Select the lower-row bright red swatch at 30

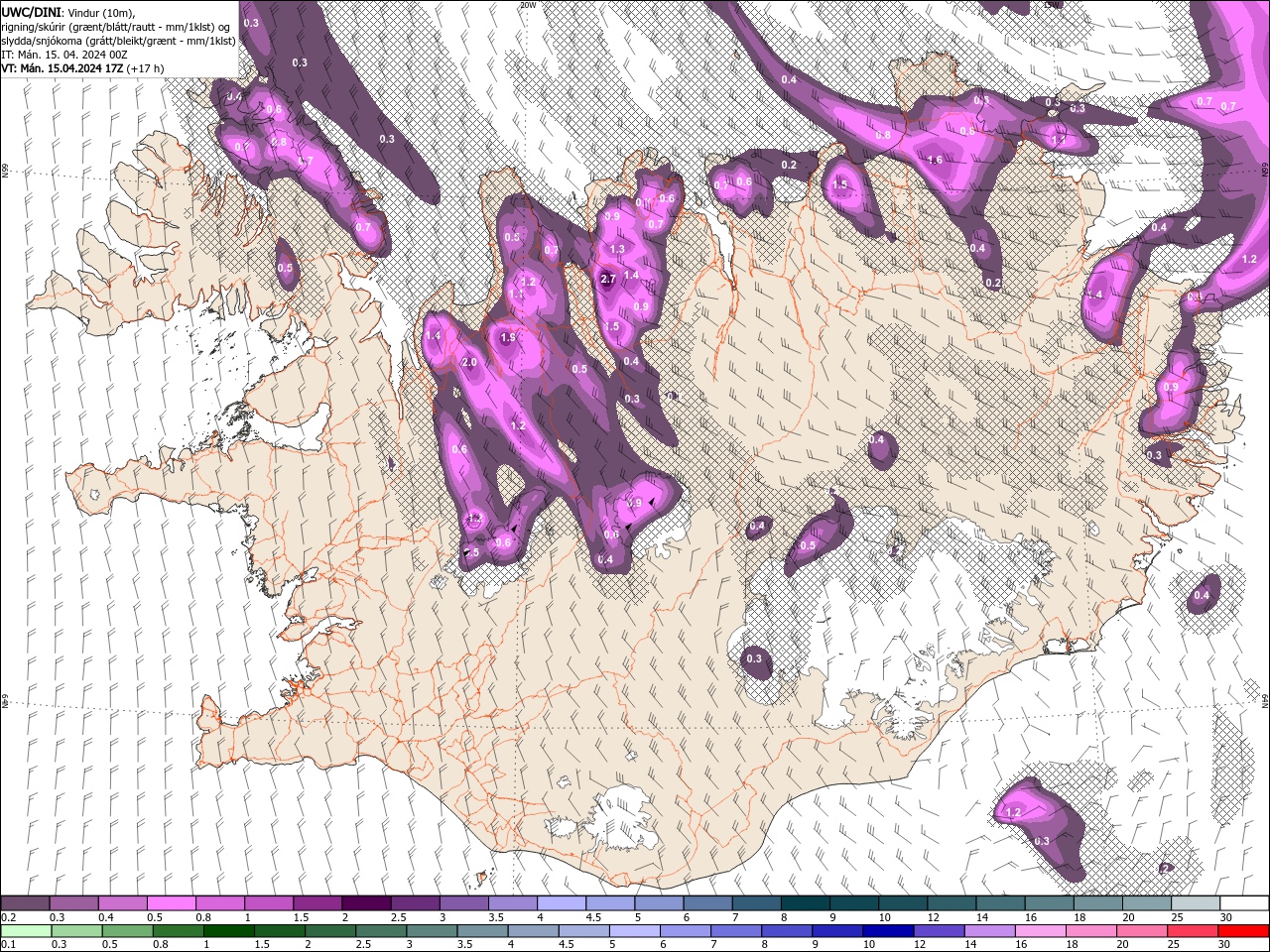[1244, 930]
